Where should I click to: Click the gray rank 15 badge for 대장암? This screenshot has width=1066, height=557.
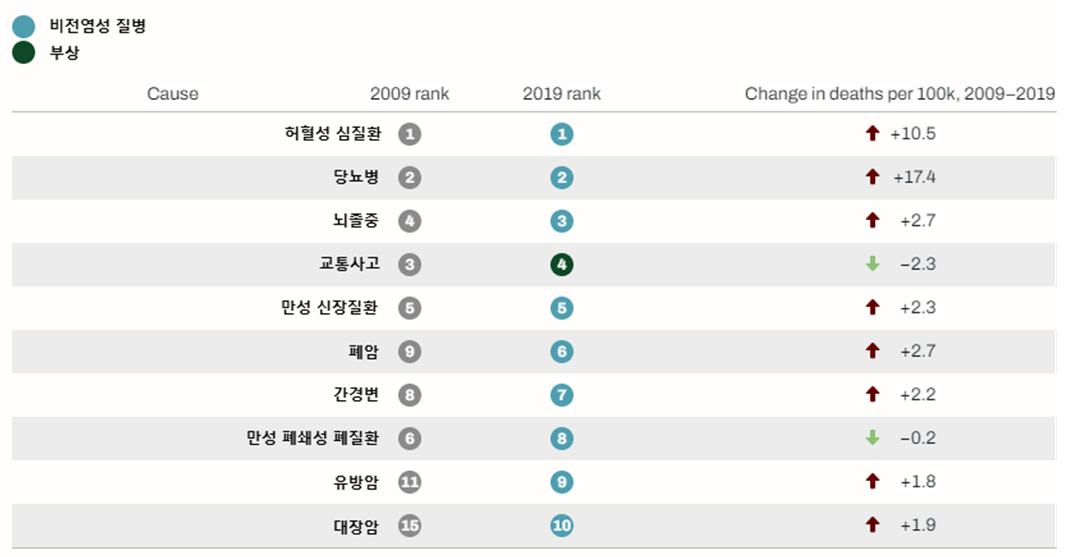point(409,526)
